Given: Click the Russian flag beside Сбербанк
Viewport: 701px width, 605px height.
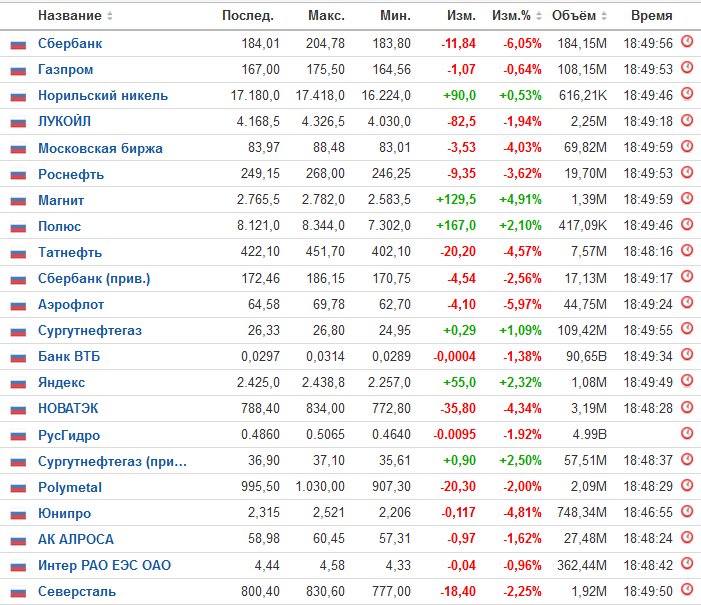Looking at the screenshot, I should (x=18, y=44).
